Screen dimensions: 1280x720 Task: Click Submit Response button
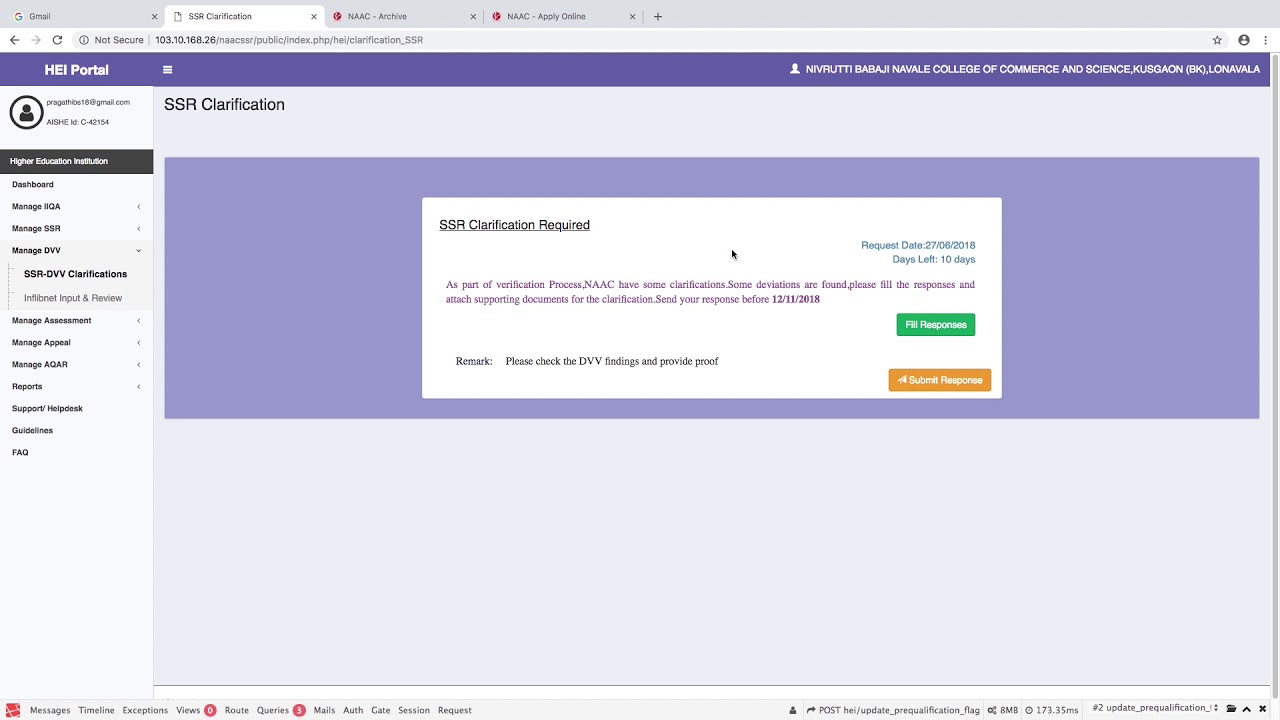(x=940, y=380)
